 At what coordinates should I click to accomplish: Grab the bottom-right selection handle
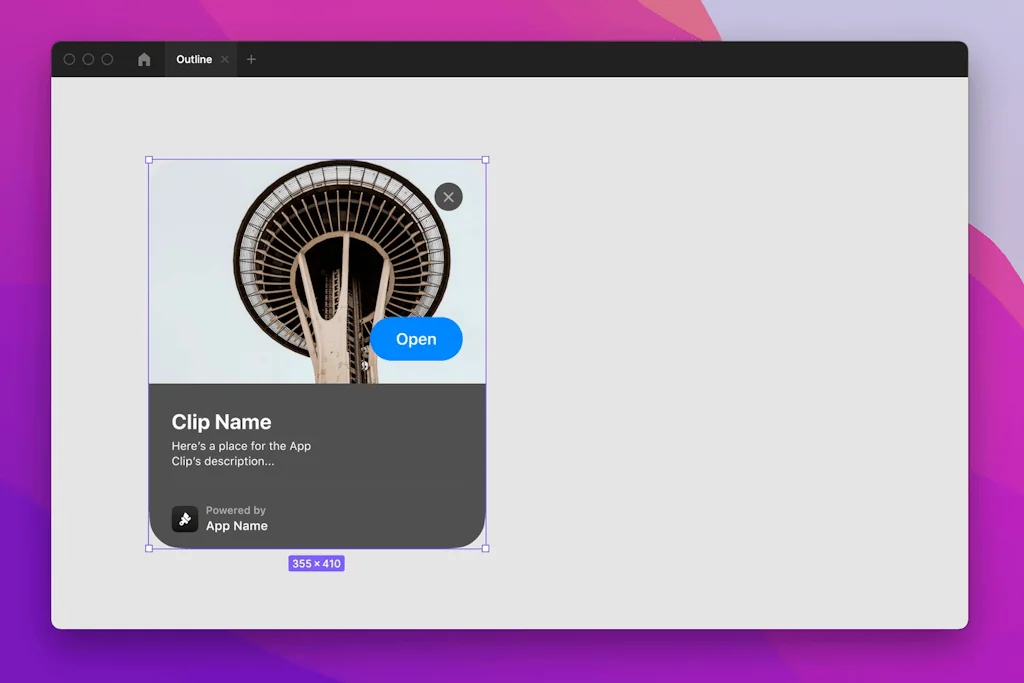484,549
